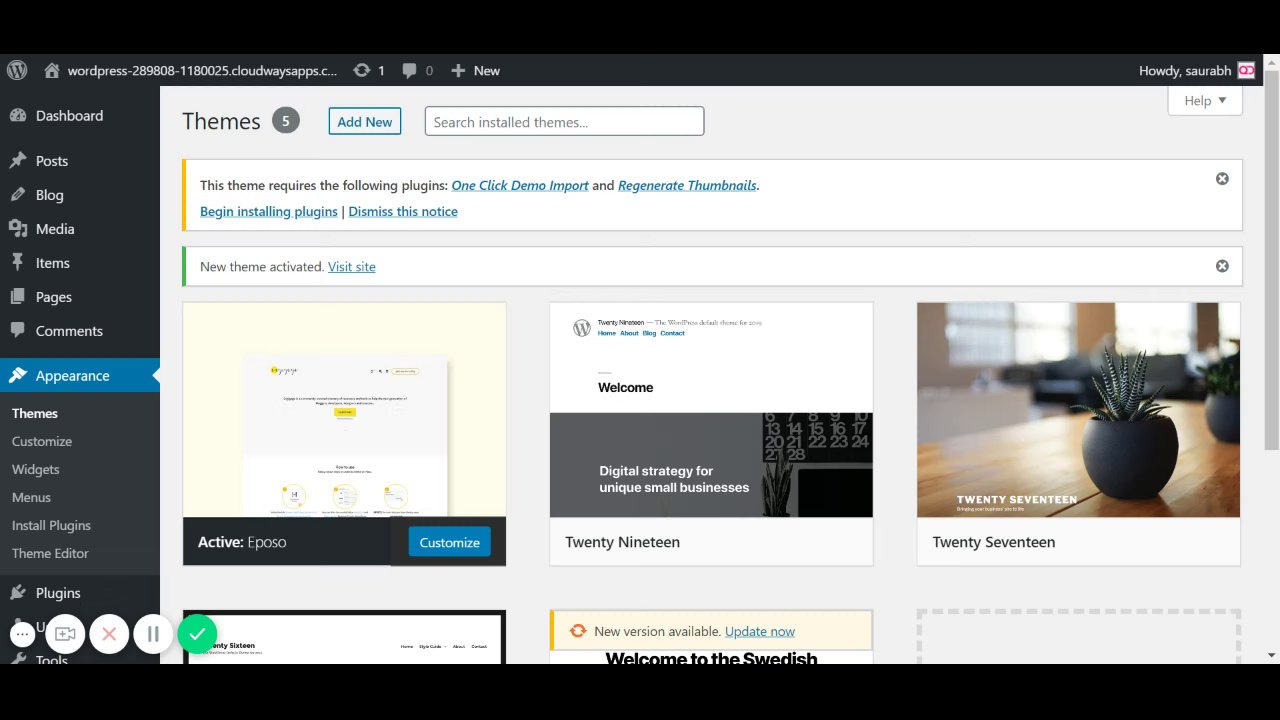This screenshot has width=1280, height=720.
Task: Open the Regenerate Thumbnails link
Action: 687,185
